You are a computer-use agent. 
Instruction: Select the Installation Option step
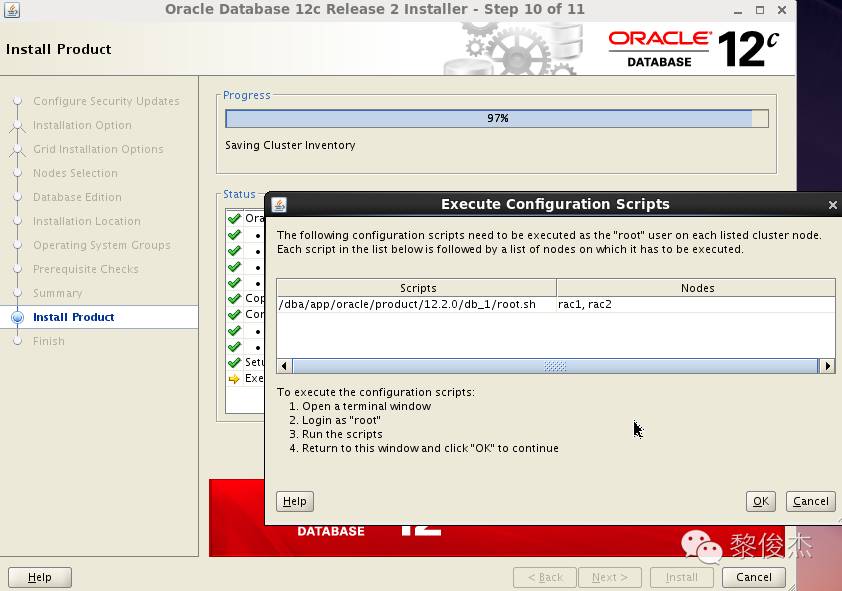click(x=82, y=125)
